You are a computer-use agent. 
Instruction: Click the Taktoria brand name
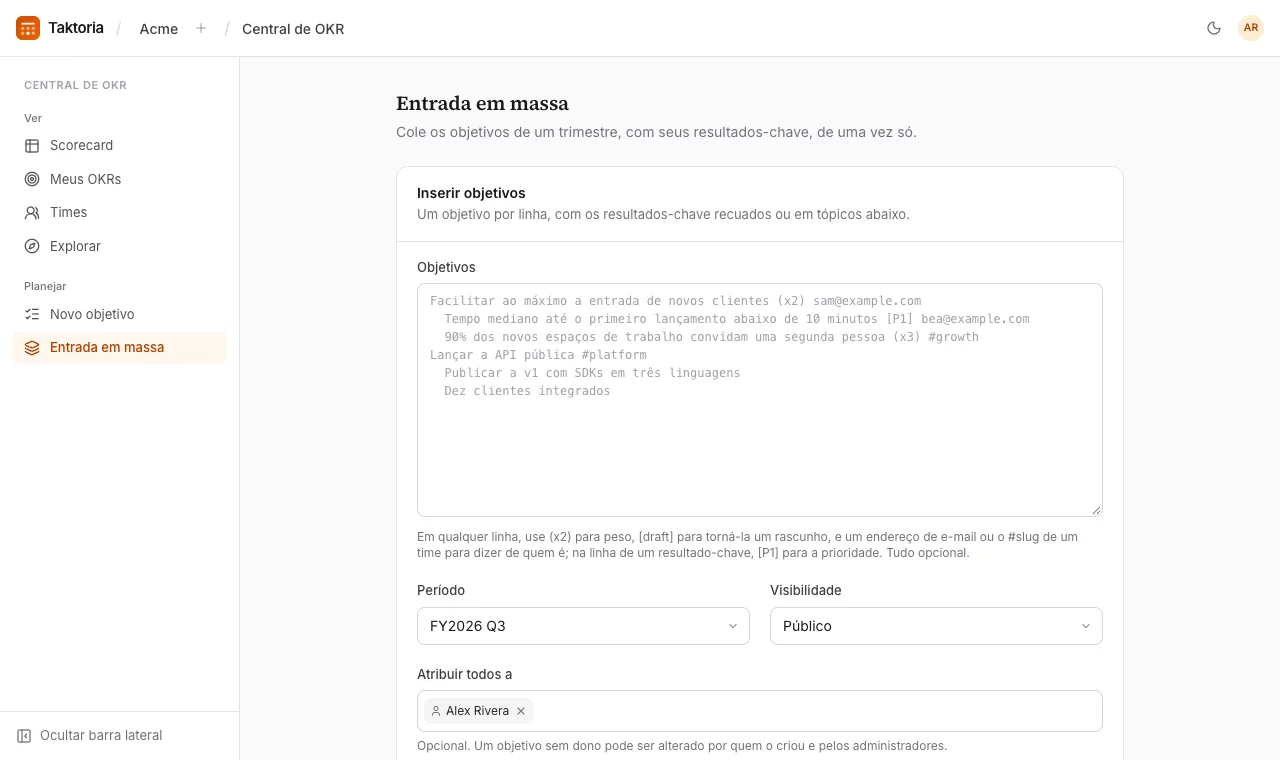(x=76, y=28)
